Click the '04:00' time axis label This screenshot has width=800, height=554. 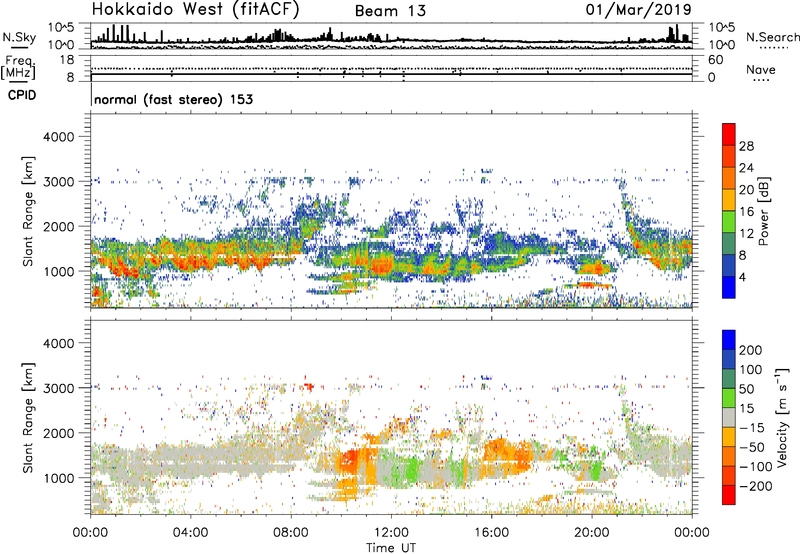point(190,533)
